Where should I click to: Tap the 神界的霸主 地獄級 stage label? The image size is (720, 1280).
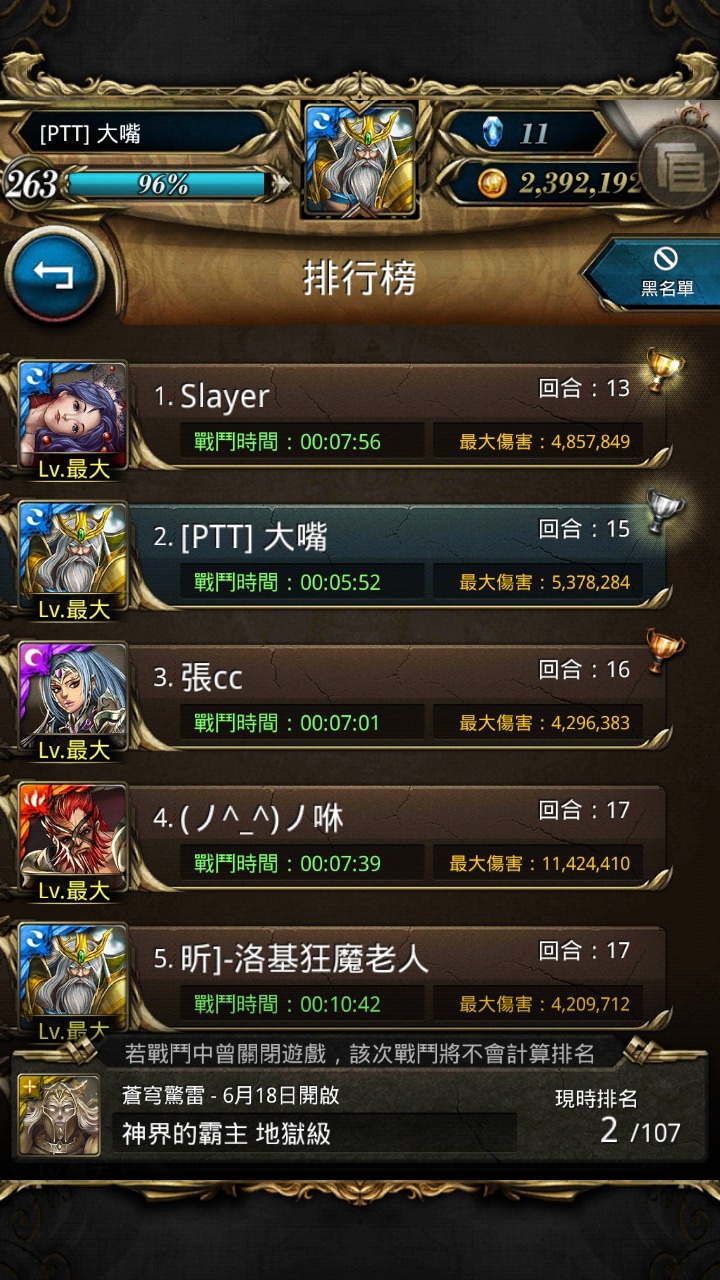pyautogui.click(x=226, y=1134)
